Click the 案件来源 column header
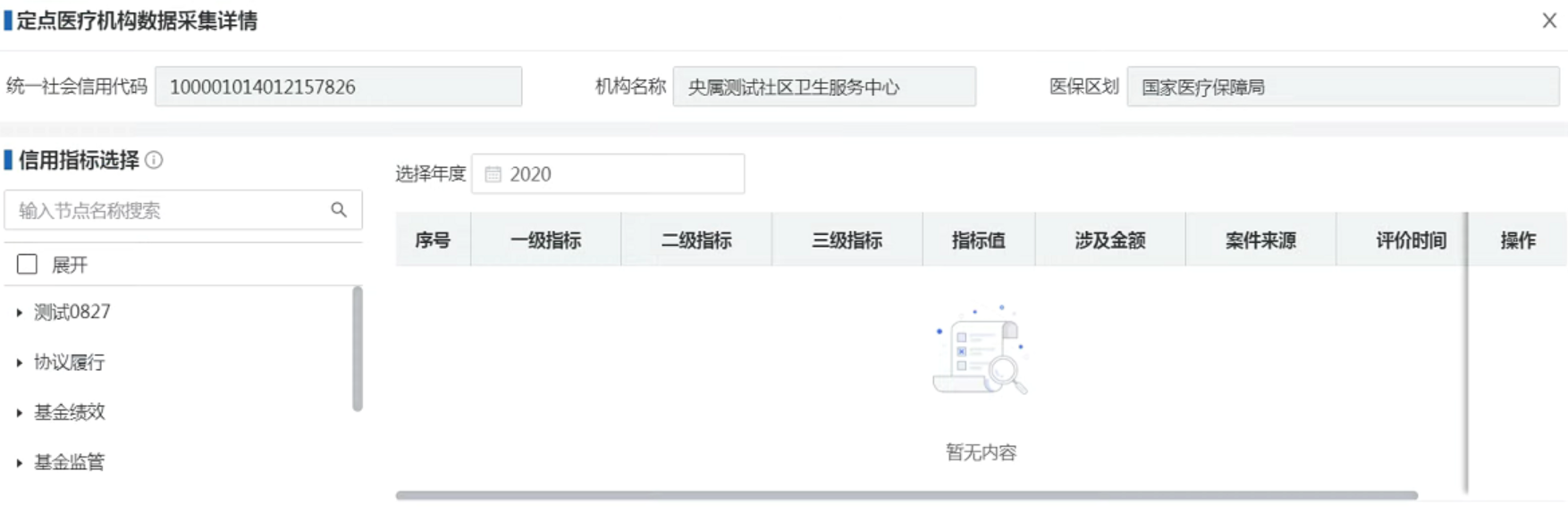 click(x=1261, y=240)
